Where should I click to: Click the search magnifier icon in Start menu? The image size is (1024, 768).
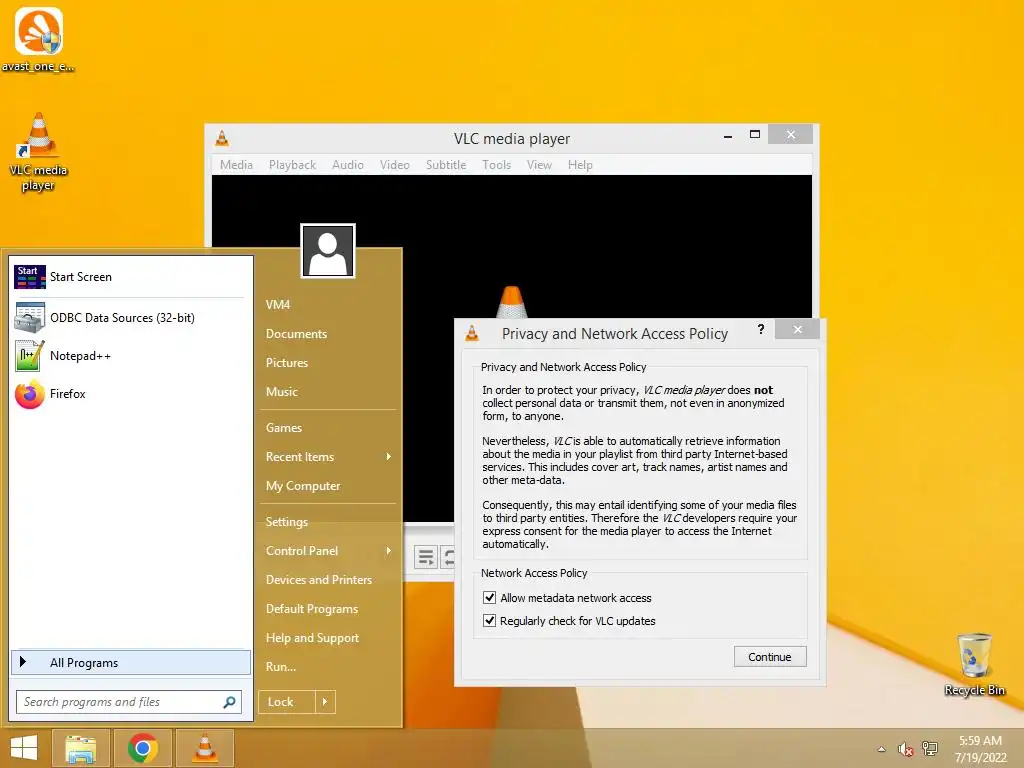pos(229,702)
